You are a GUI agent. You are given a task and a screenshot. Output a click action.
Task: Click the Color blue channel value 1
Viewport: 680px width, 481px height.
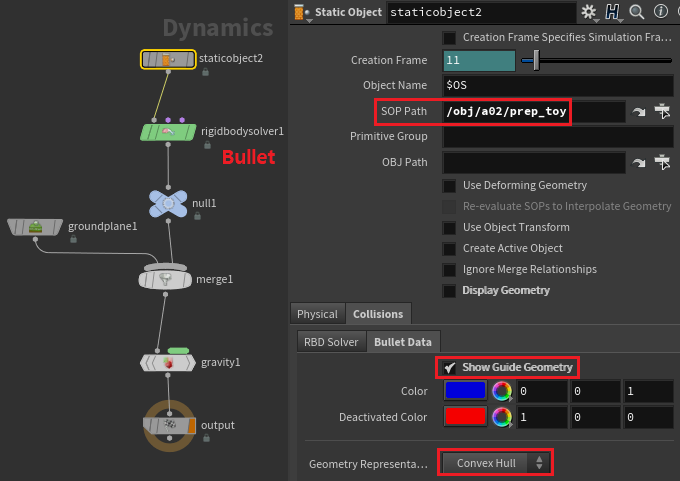[x=648, y=391]
